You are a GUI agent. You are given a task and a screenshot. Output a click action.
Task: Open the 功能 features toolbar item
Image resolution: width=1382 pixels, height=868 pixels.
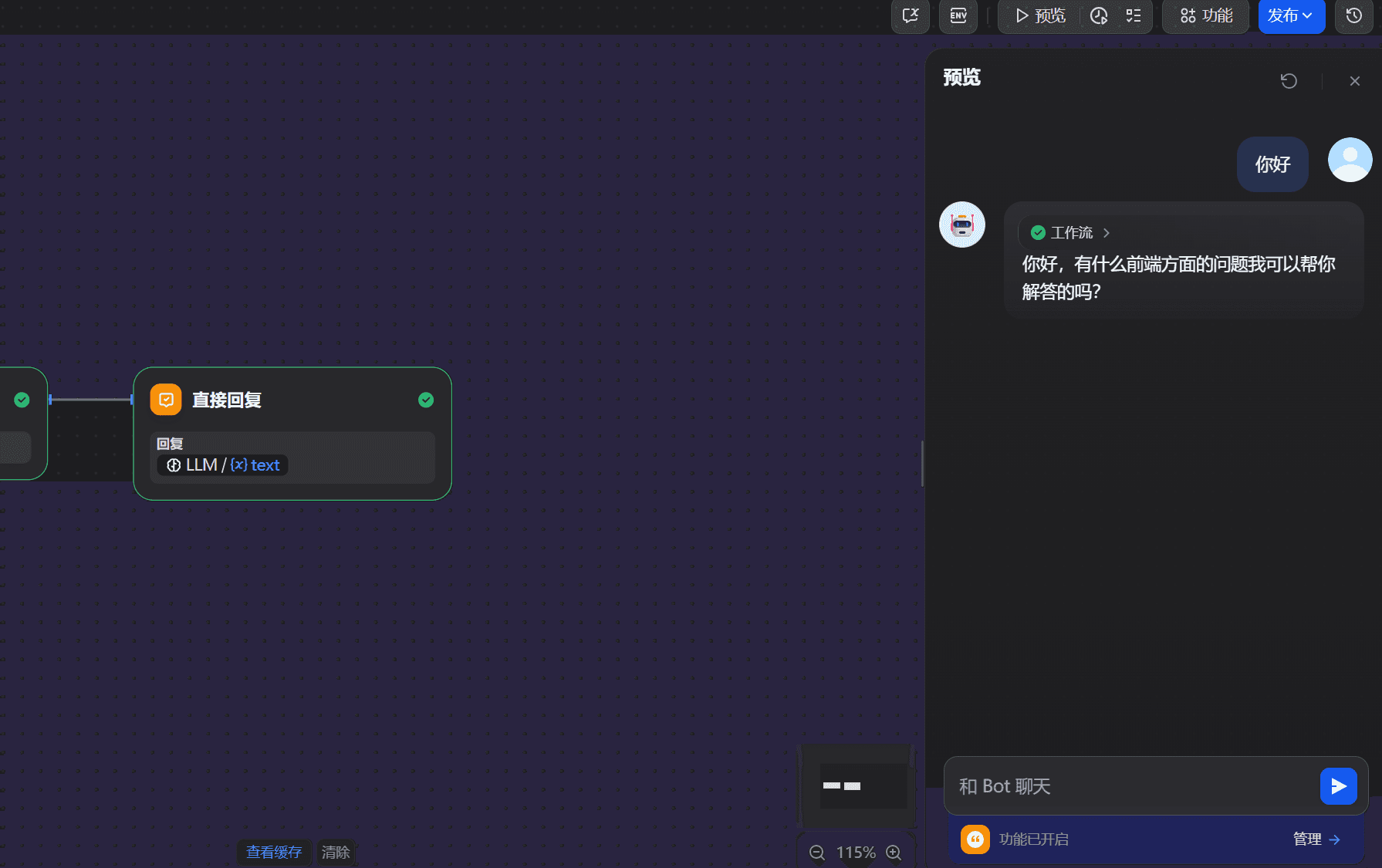[1205, 16]
